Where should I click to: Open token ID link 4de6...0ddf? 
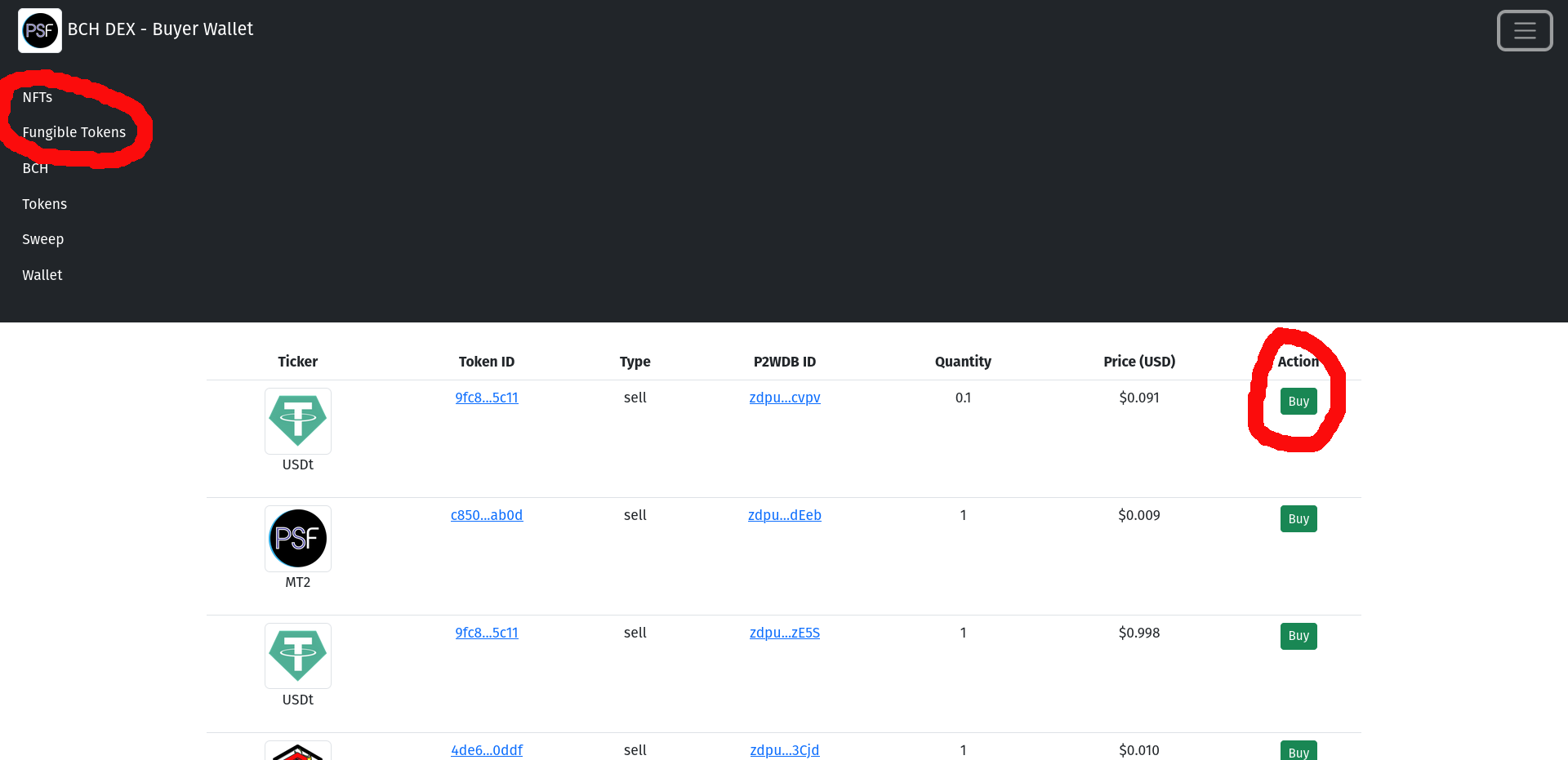[487, 750]
